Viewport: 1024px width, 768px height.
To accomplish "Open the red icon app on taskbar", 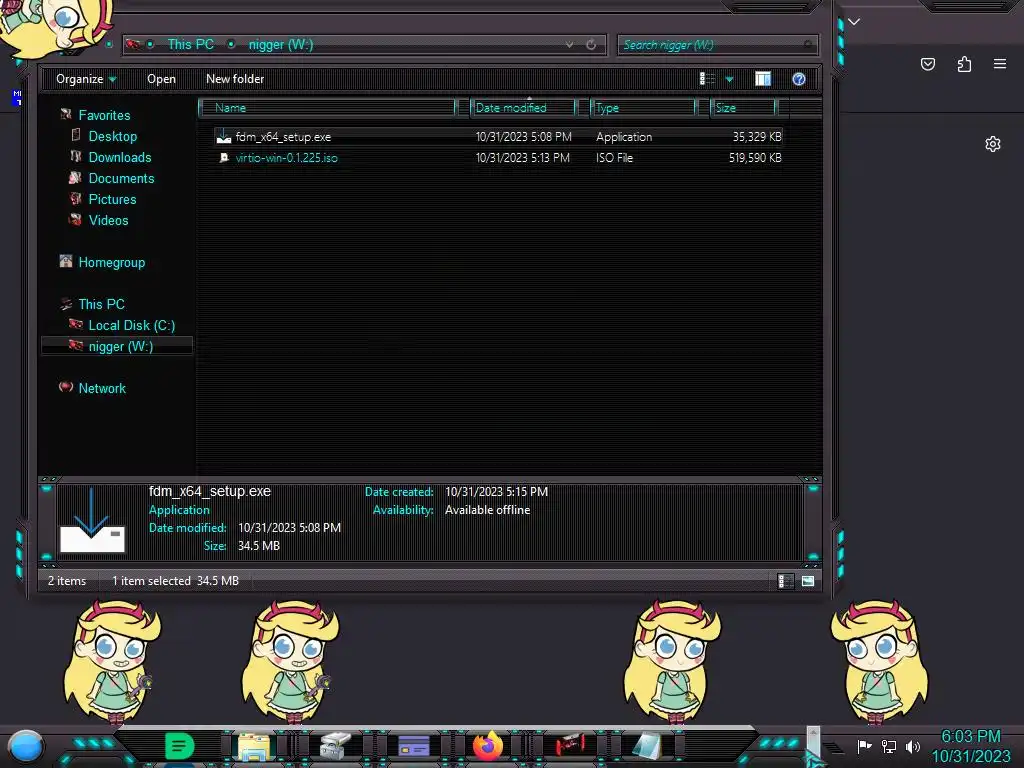I will pos(569,745).
